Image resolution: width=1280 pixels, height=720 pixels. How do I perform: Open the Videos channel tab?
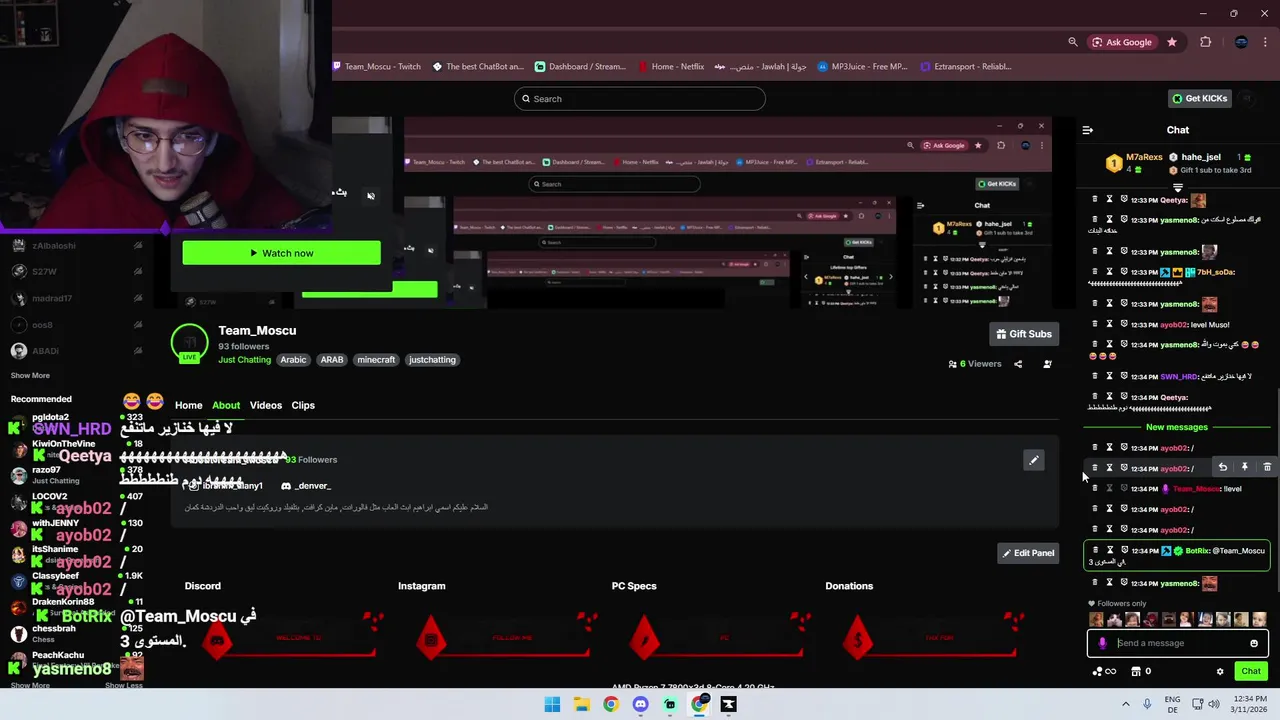click(x=266, y=405)
